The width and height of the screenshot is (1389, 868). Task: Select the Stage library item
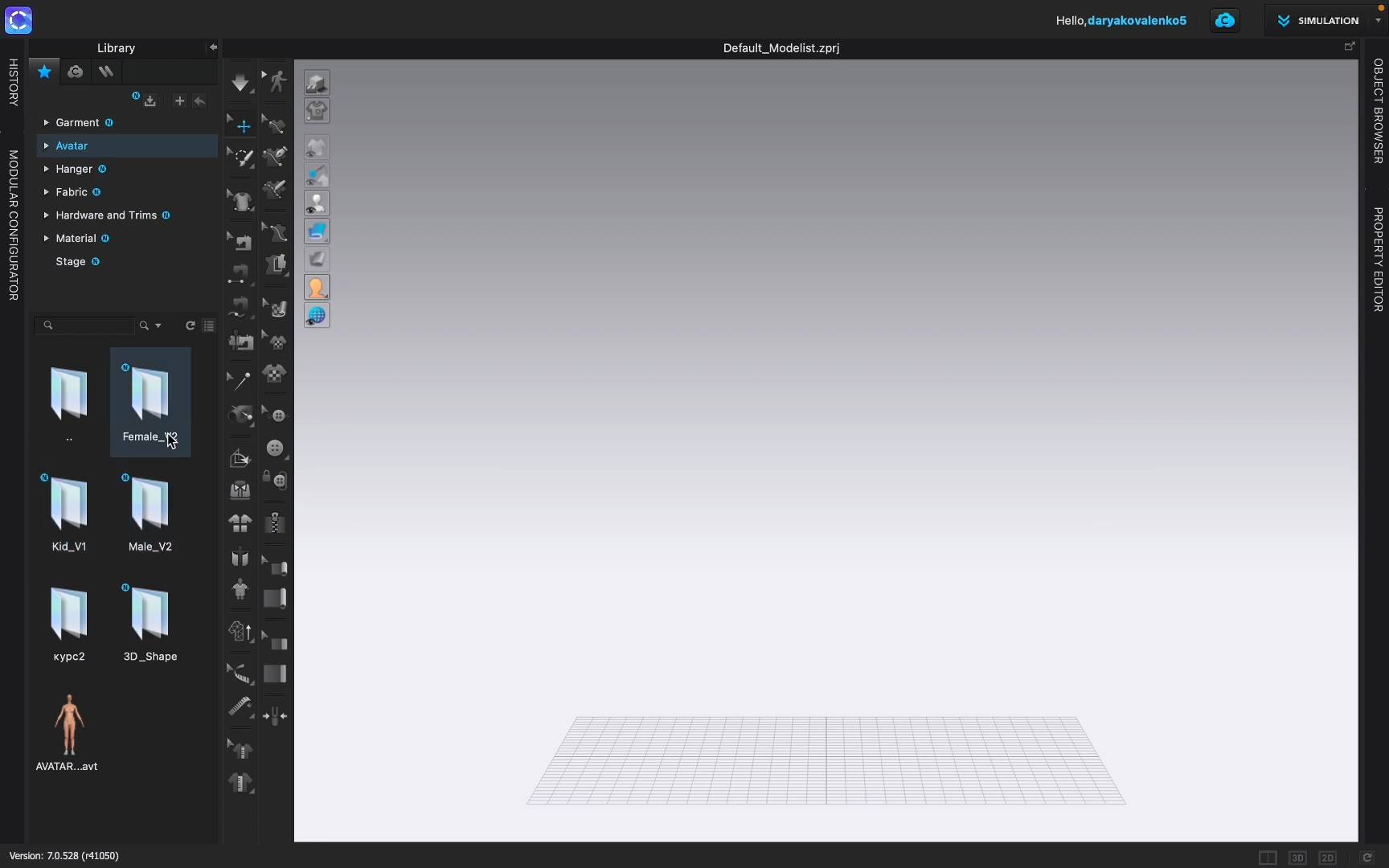pyautogui.click(x=71, y=262)
